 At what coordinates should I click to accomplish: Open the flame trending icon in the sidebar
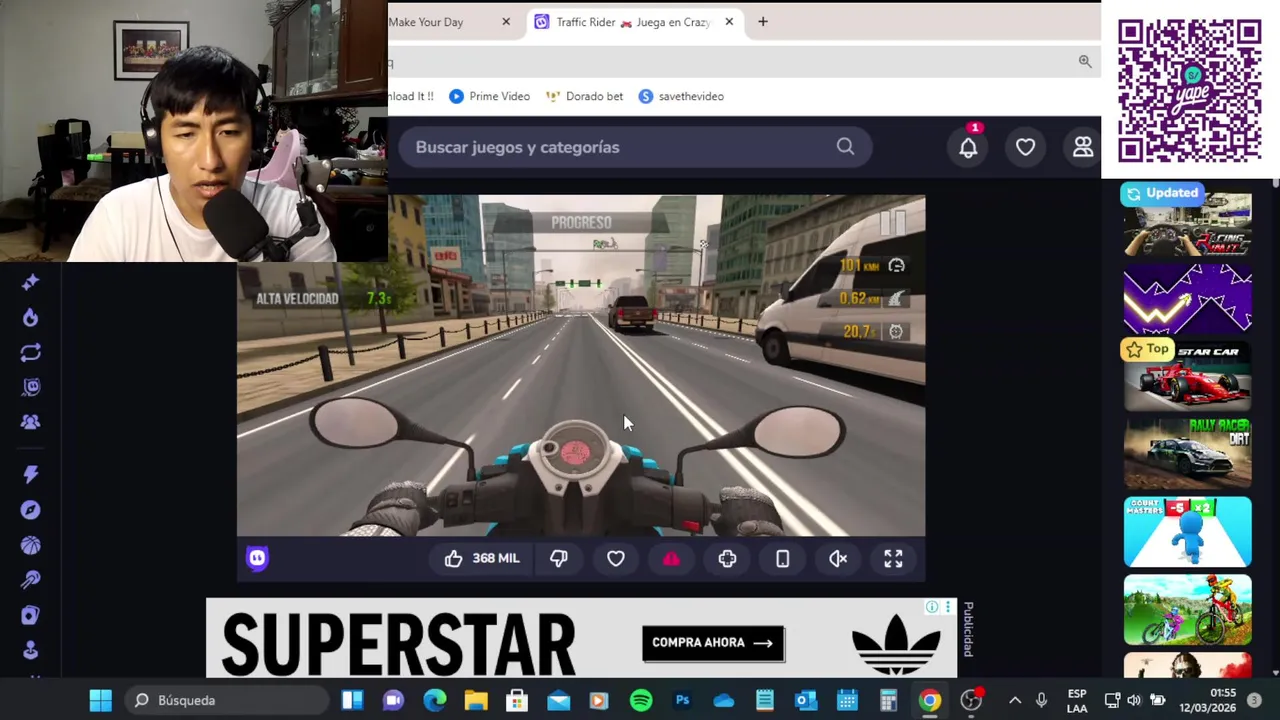pyautogui.click(x=30, y=317)
